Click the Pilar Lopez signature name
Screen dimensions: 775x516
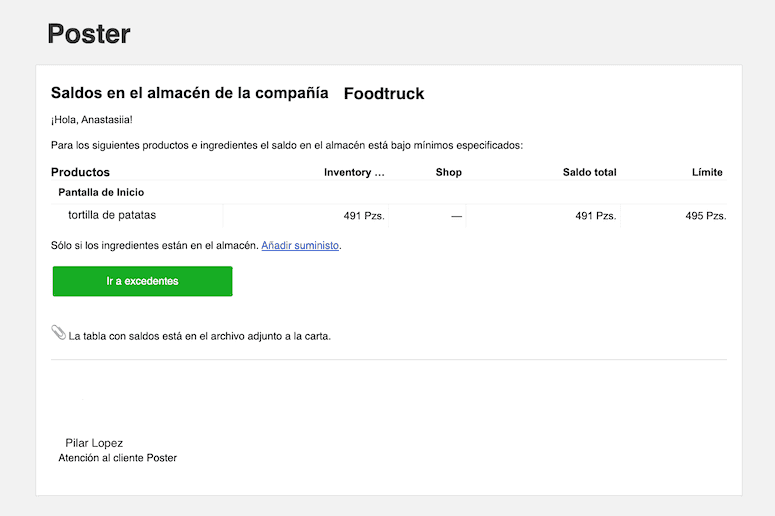coord(94,443)
